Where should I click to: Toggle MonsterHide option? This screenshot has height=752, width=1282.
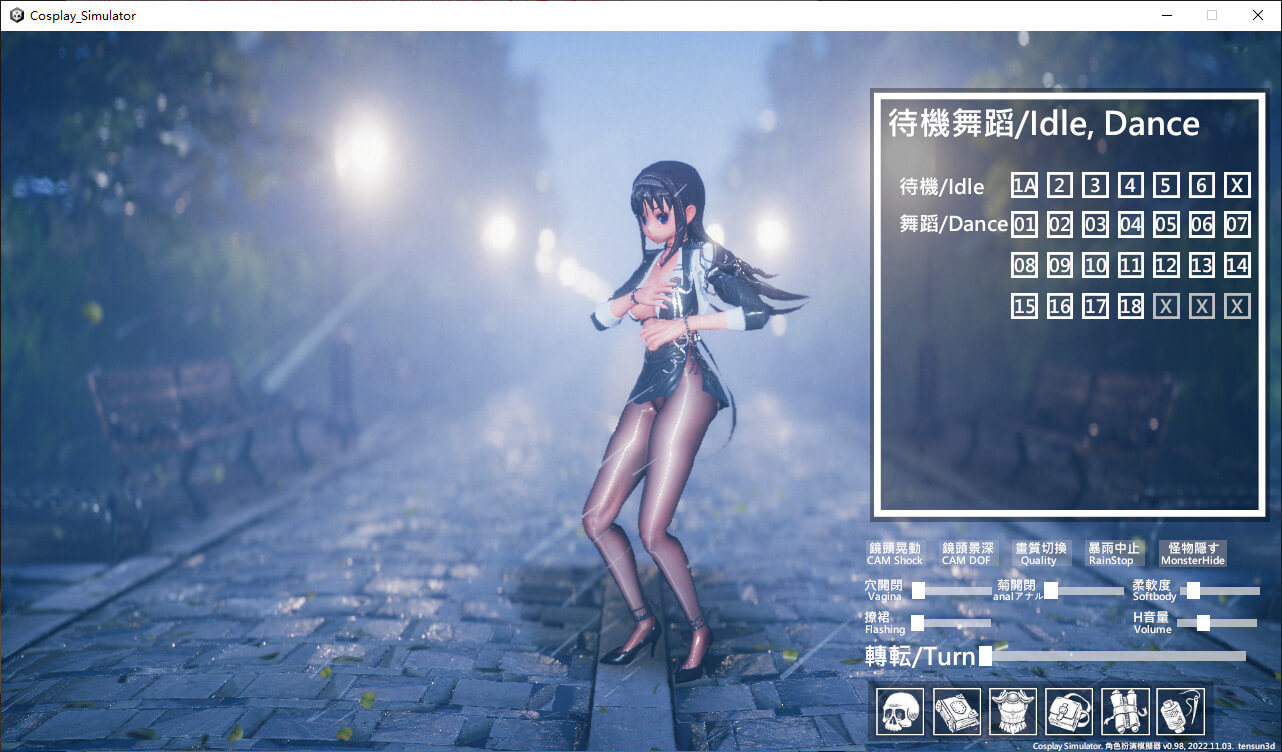pos(1192,553)
